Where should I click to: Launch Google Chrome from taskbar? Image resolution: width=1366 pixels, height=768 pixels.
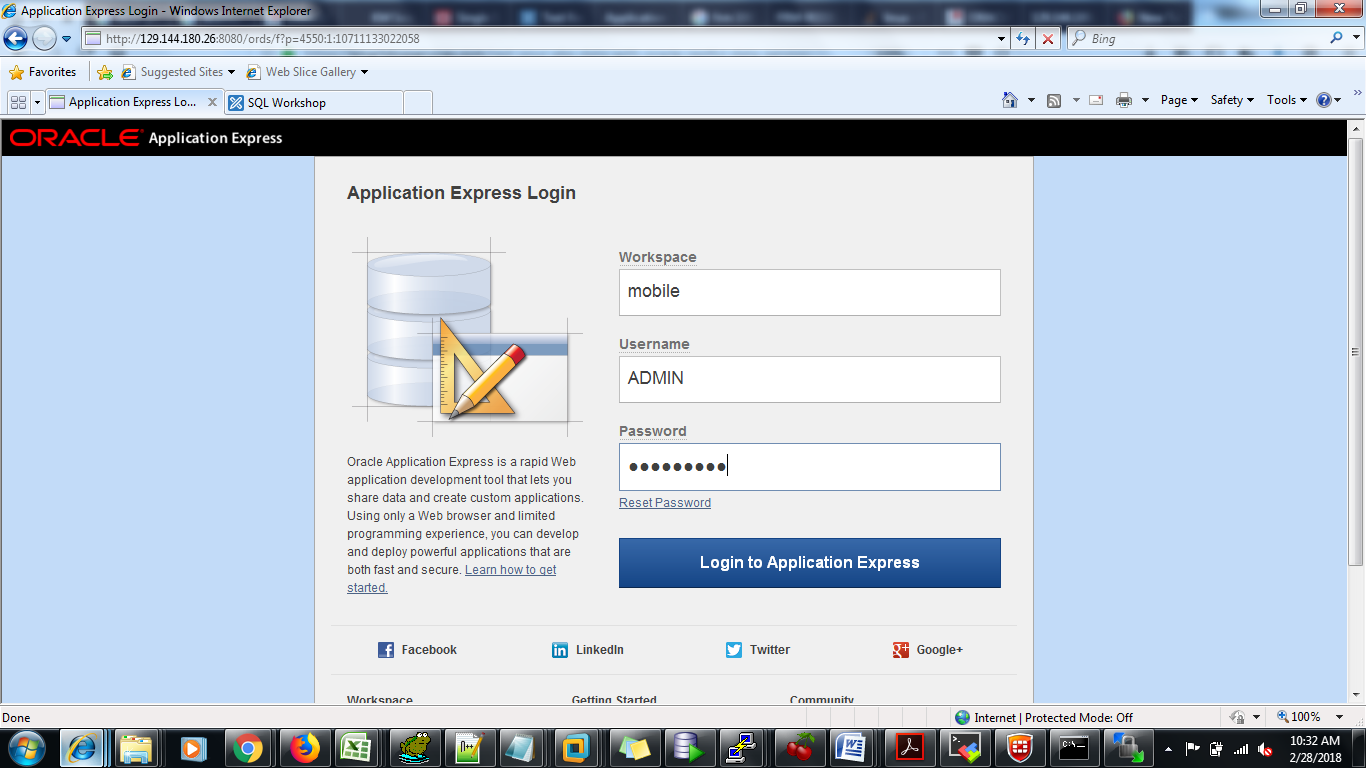tap(247, 747)
